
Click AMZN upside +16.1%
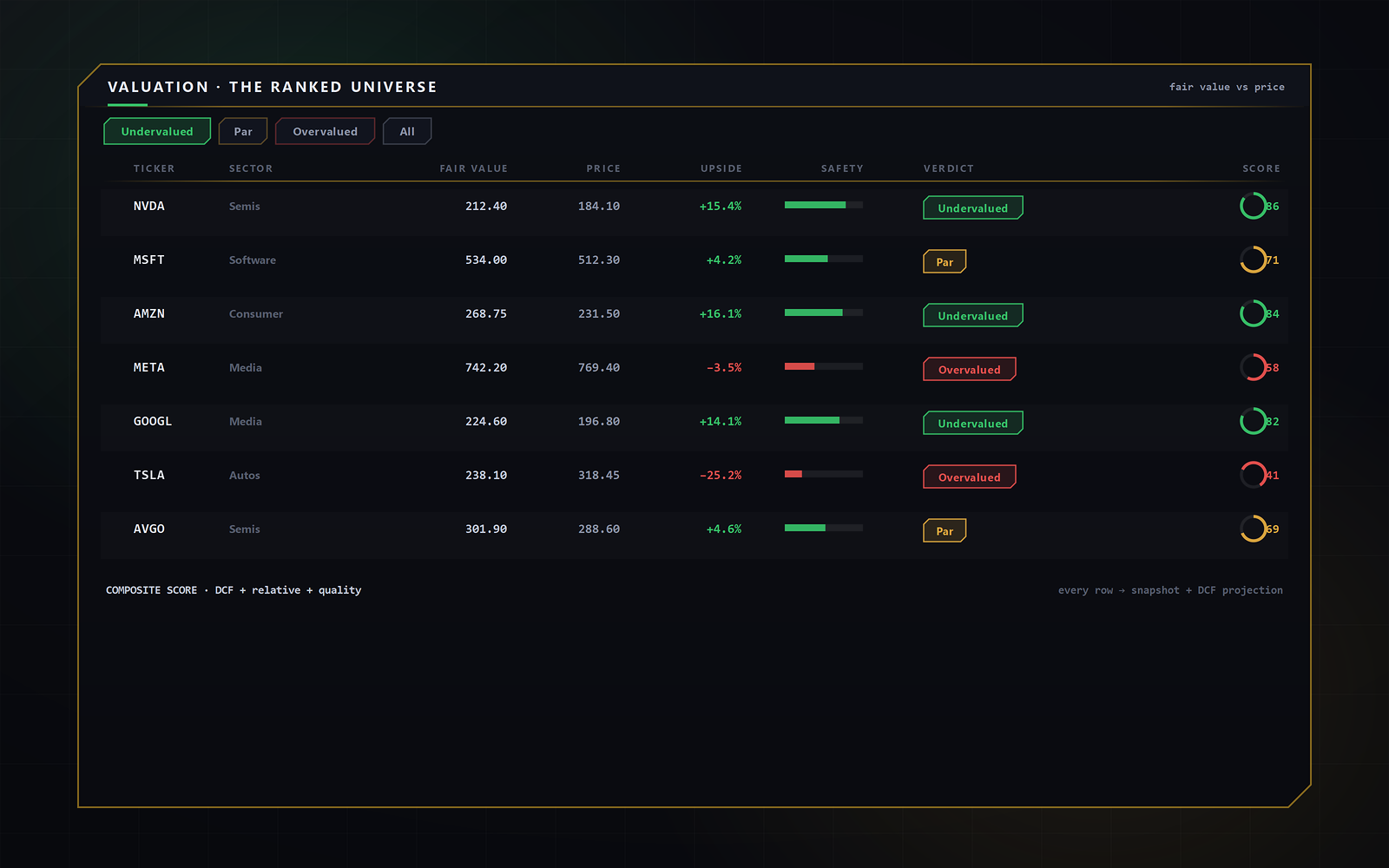pos(721,313)
